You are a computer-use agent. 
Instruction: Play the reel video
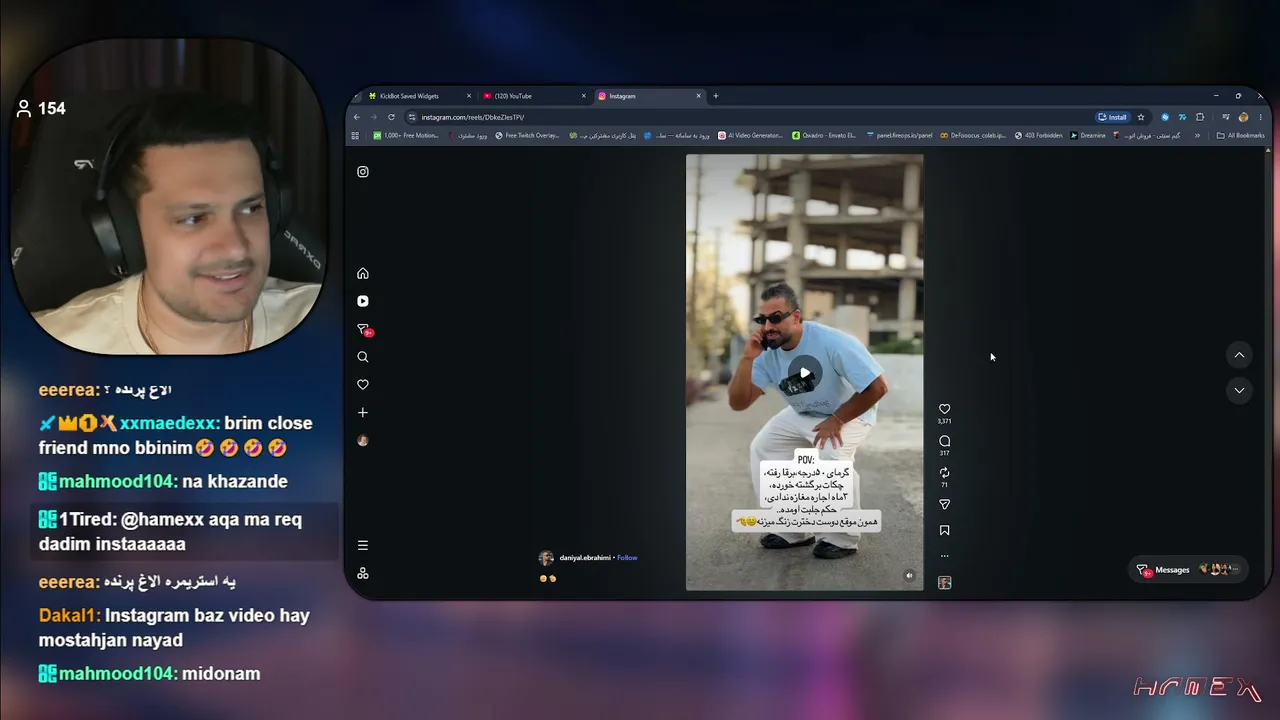click(x=805, y=373)
